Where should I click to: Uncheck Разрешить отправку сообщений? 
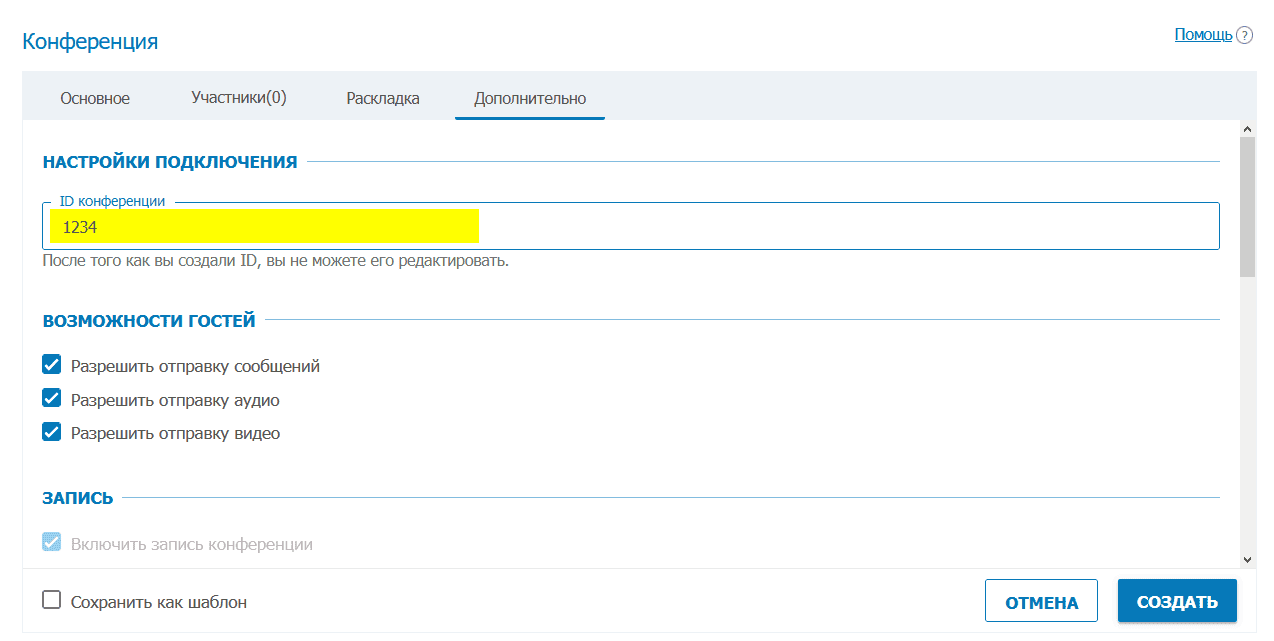52,365
